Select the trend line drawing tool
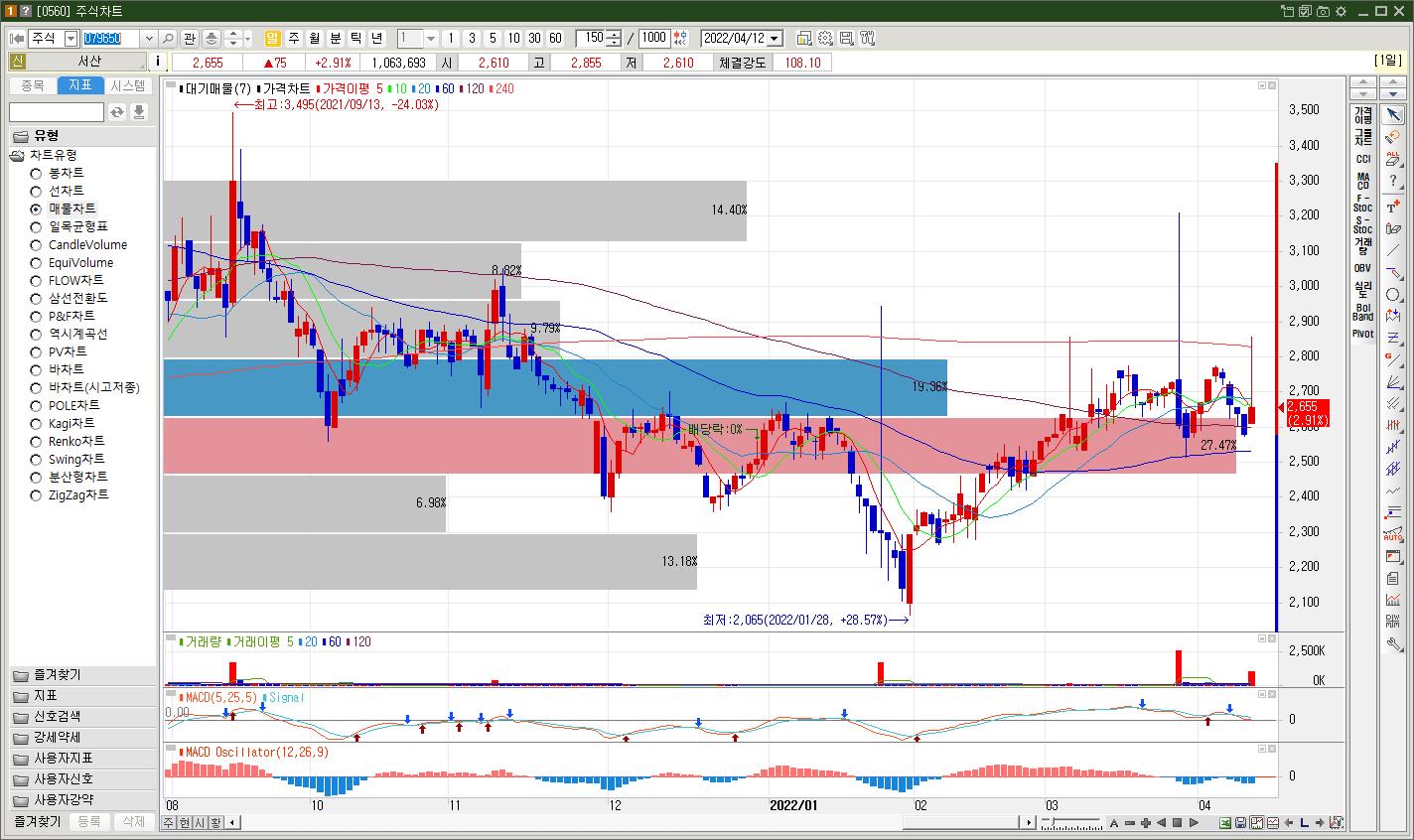1414x840 pixels. pyautogui.click(x=1394, y=250)
